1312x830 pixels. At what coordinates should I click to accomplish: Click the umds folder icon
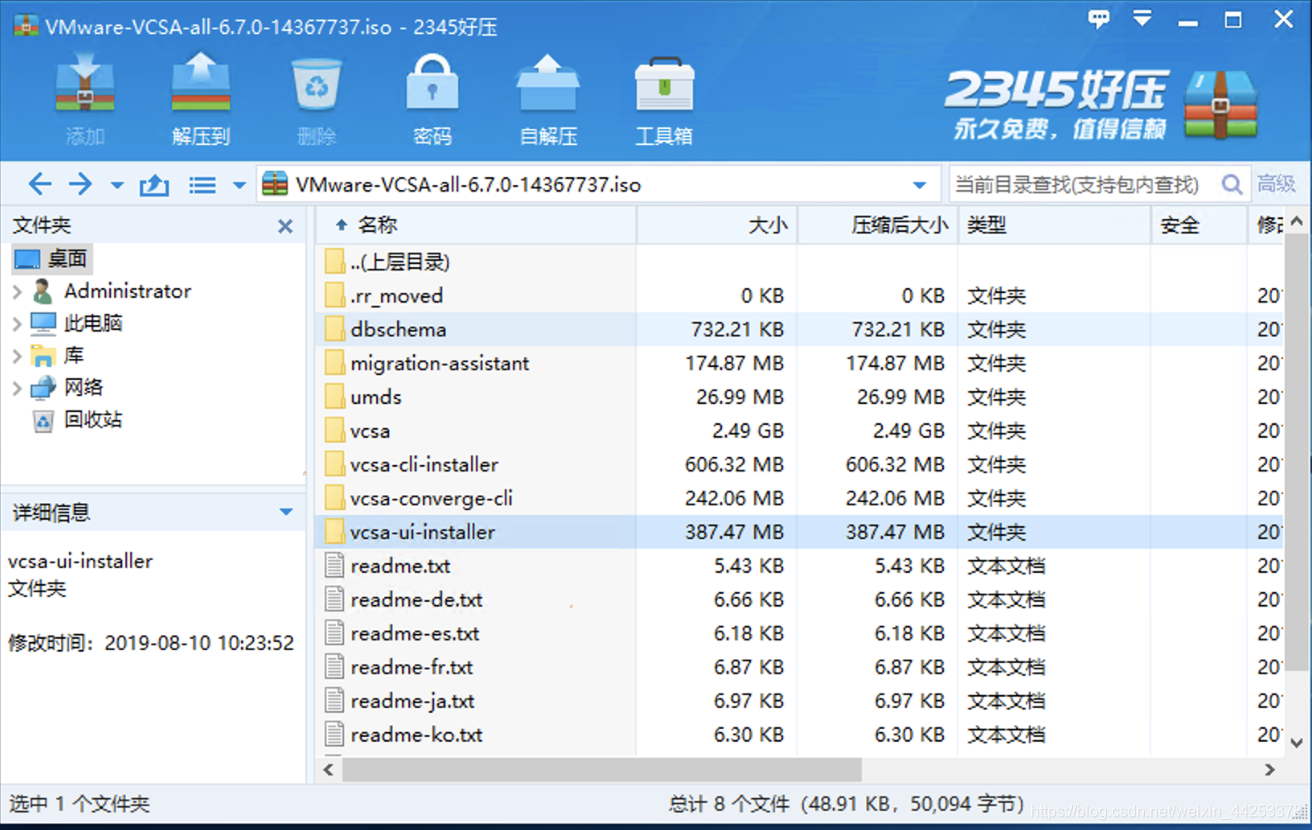click(x=335, y=397)
